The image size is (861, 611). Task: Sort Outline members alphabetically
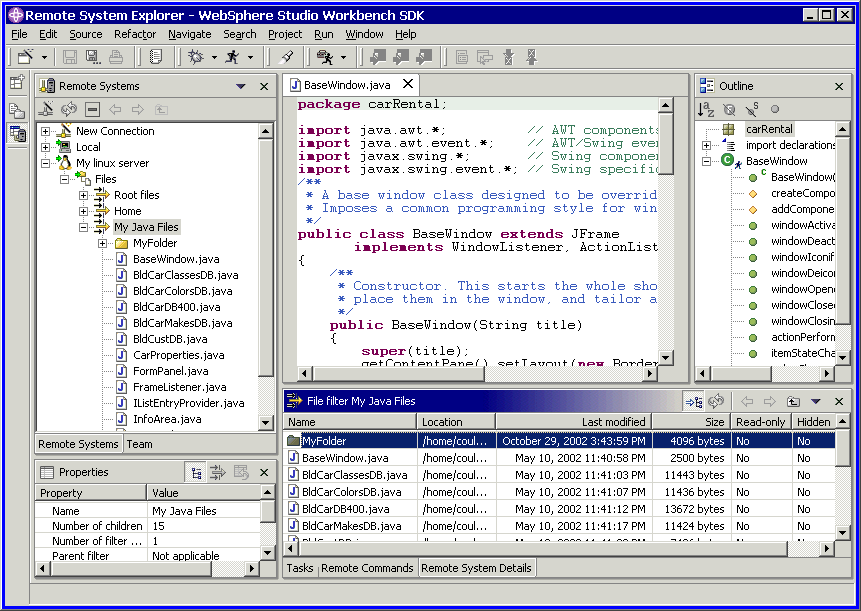pyautogui.click(x=706, y=109)
